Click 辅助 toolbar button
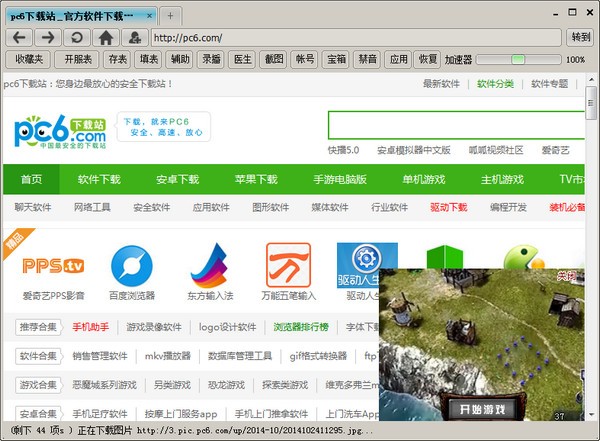The image size is (600, 441). pos(180,59)
